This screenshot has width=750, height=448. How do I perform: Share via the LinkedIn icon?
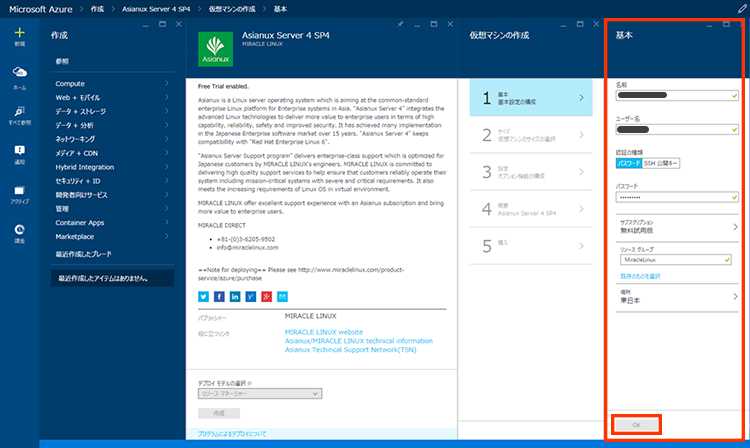click(234, 297)
